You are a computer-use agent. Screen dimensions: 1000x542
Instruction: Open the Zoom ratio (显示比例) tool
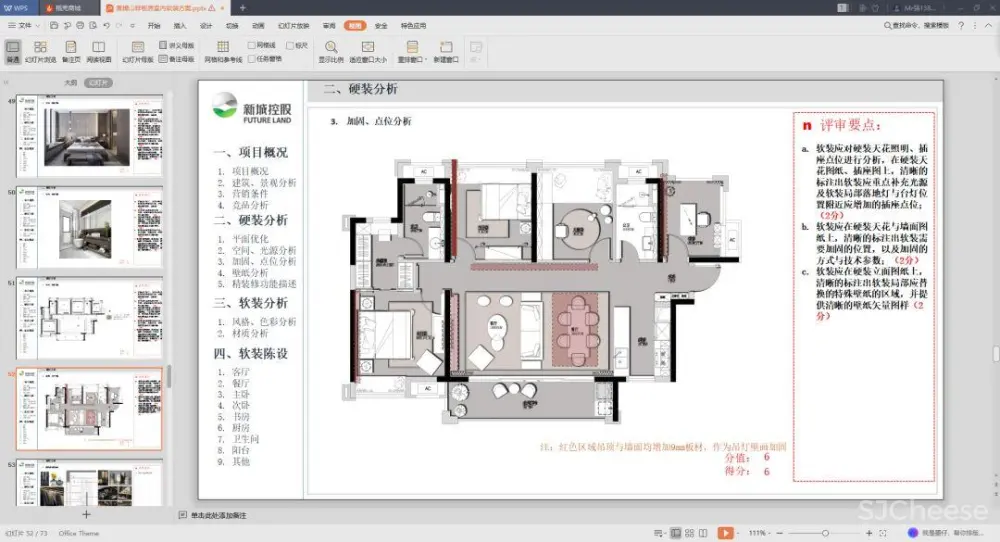point(331,50)
